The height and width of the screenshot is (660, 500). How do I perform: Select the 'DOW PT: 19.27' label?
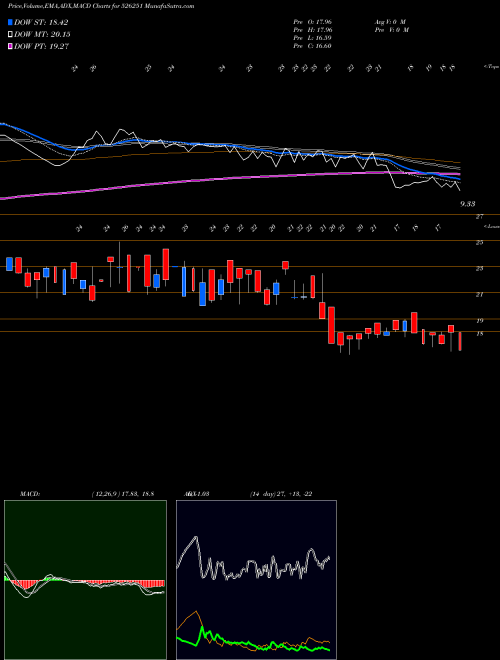pos(42,46)
